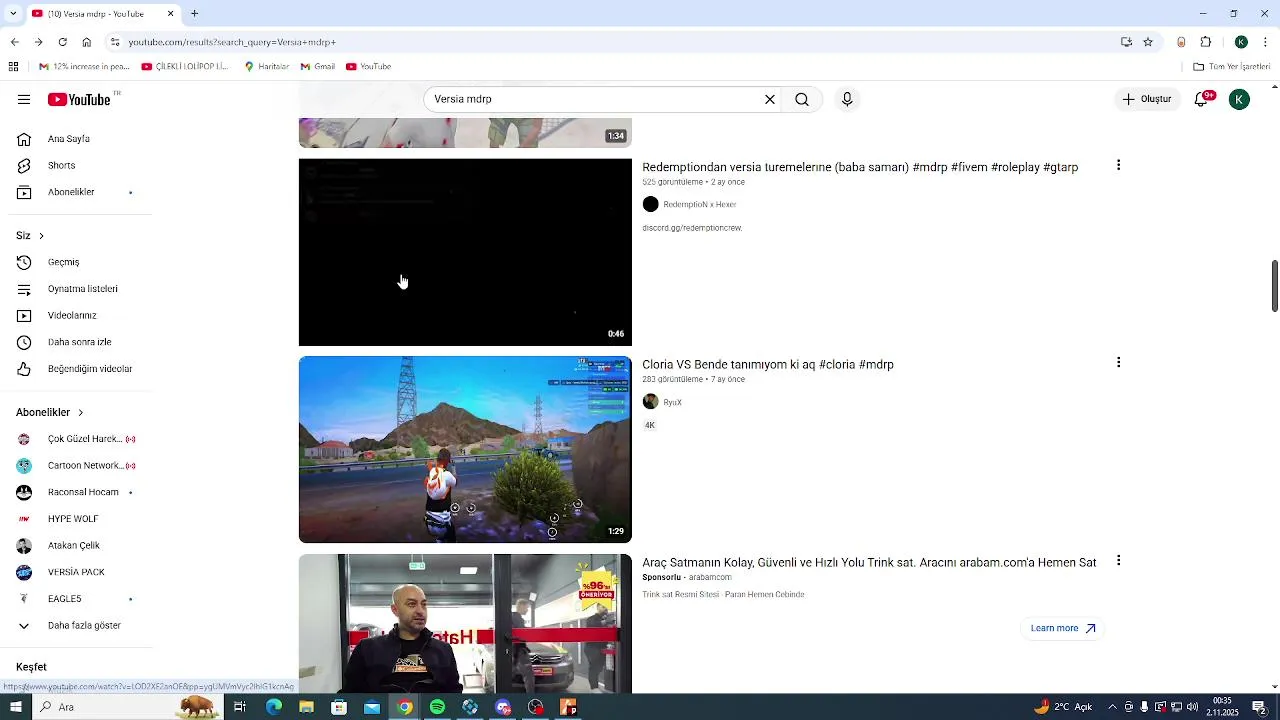
Task: Open more options for Redemptiondan versia video
Action: (1118, 165)
